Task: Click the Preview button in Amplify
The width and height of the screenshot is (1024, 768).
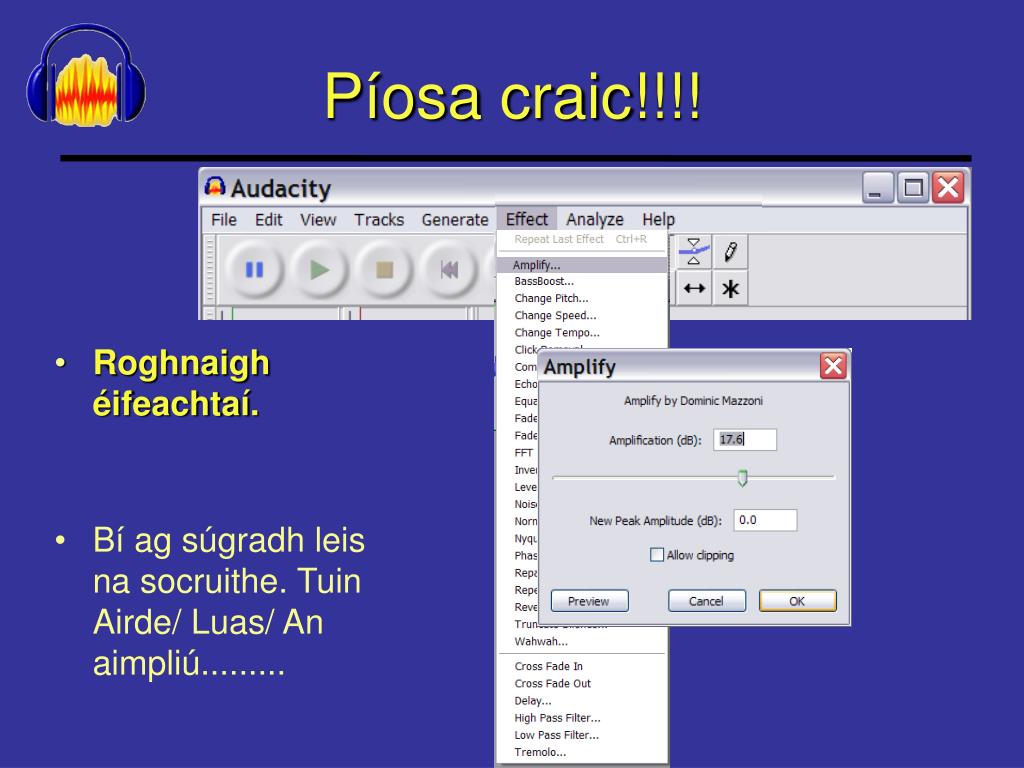Action: click(x=589, y=601)
